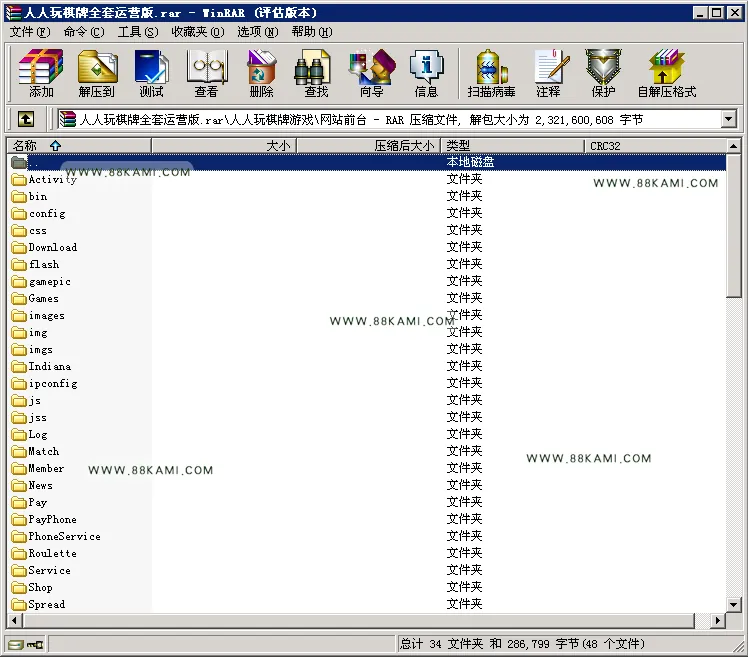Select the js folder name

(x=35, y=401)
